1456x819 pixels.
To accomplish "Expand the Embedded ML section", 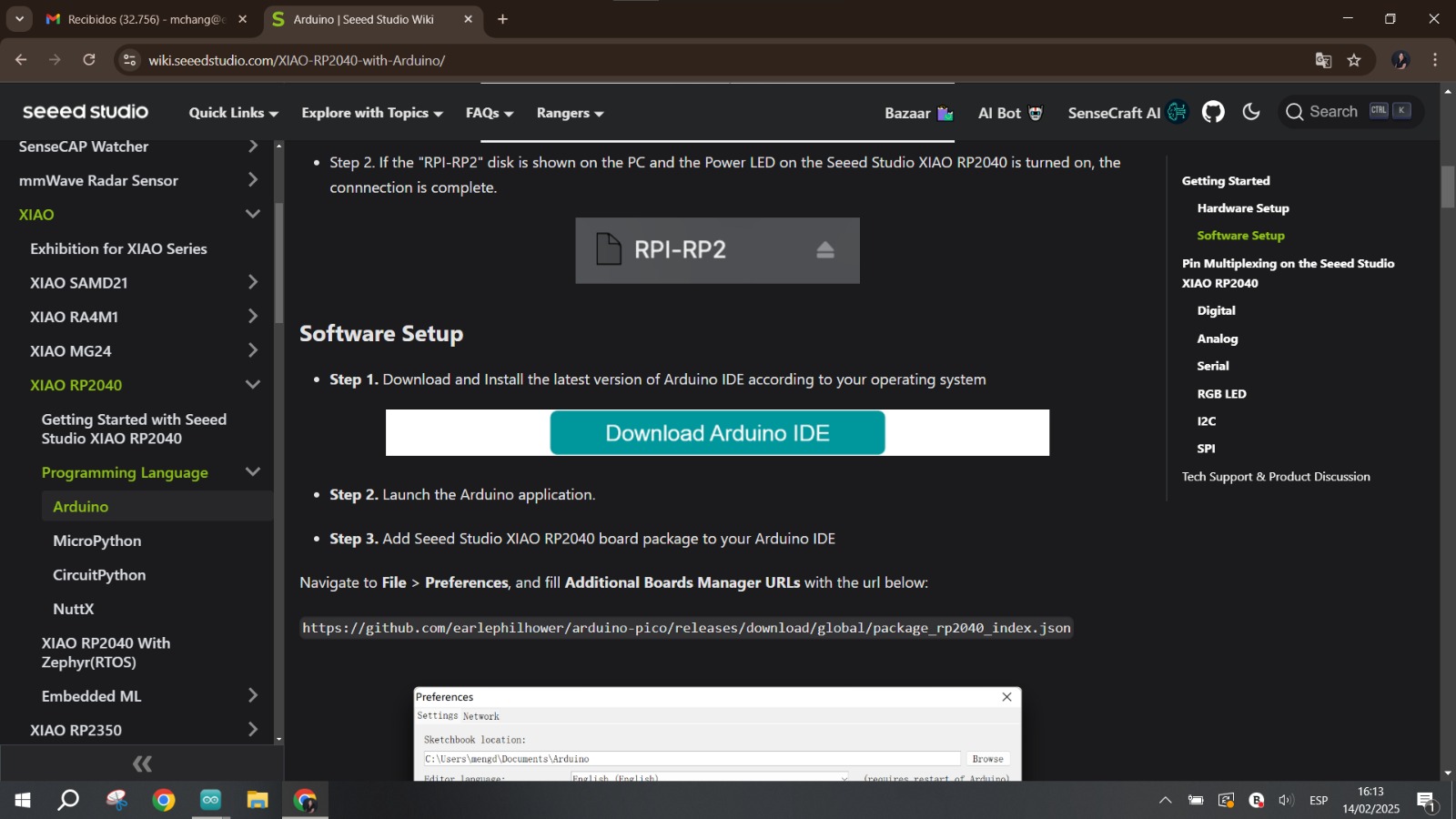I will tap(253, 696).
